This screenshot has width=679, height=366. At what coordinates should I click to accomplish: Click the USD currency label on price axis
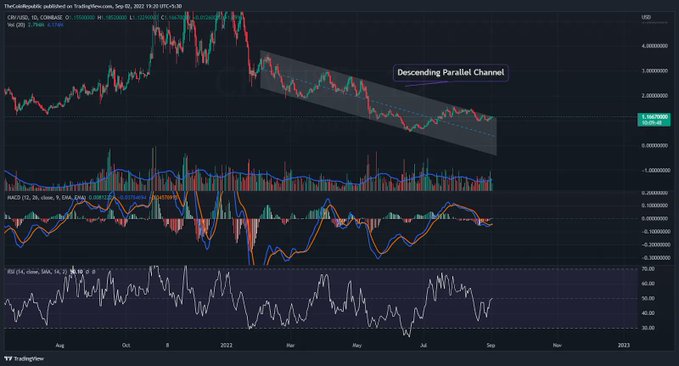coord(646,17)
